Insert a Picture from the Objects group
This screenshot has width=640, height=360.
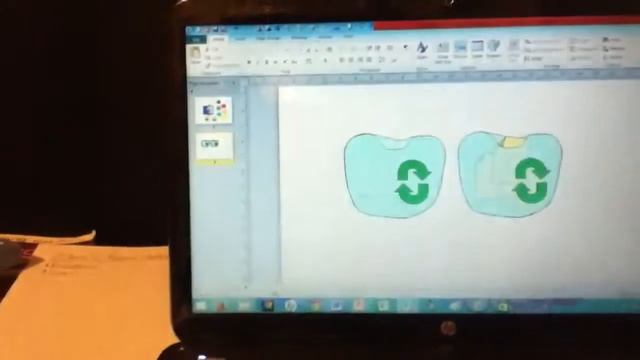click(460, 49)
